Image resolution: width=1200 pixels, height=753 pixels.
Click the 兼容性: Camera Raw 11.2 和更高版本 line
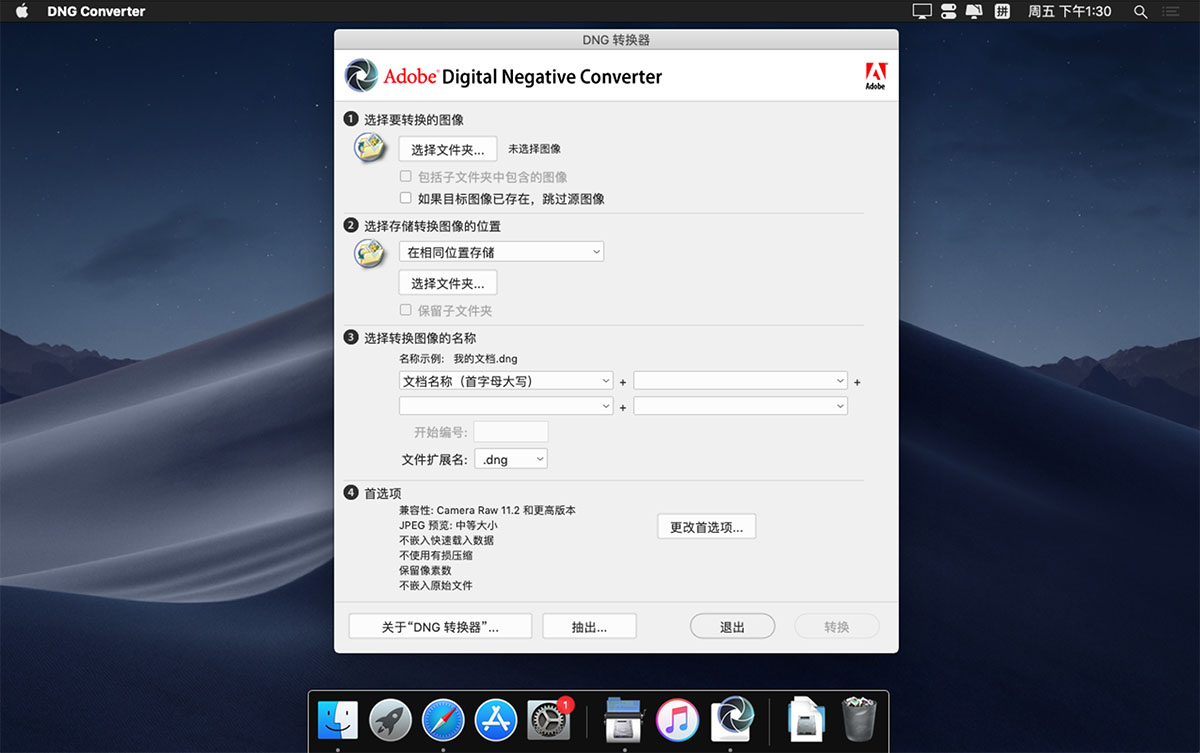click(487, 510)
